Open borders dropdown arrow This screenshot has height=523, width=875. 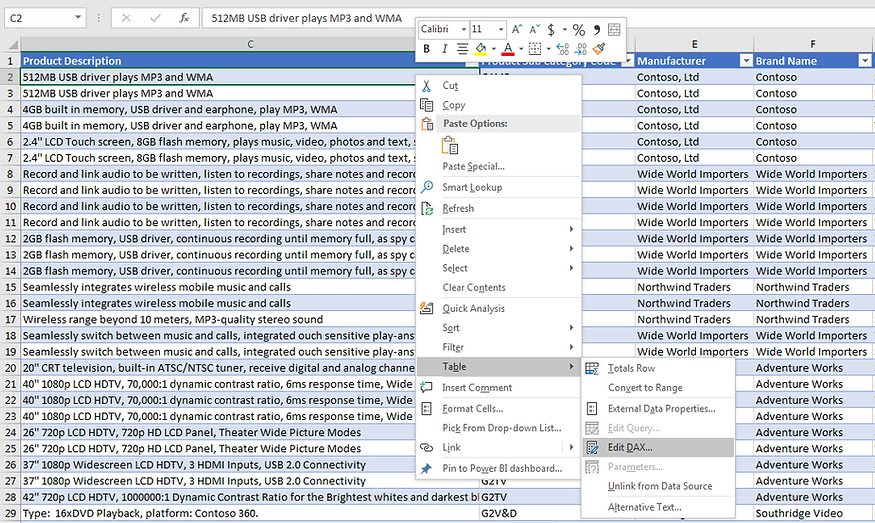[548, 49]
